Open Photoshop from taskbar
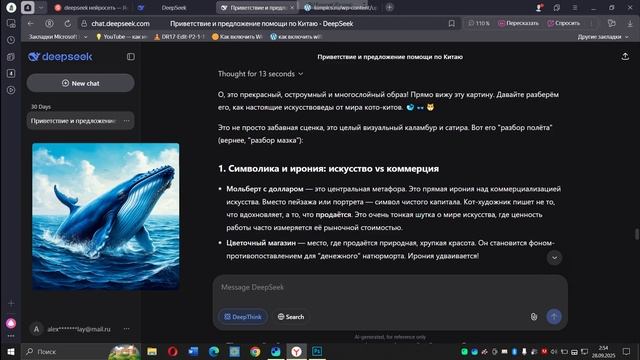 click(x=317, y=351)
